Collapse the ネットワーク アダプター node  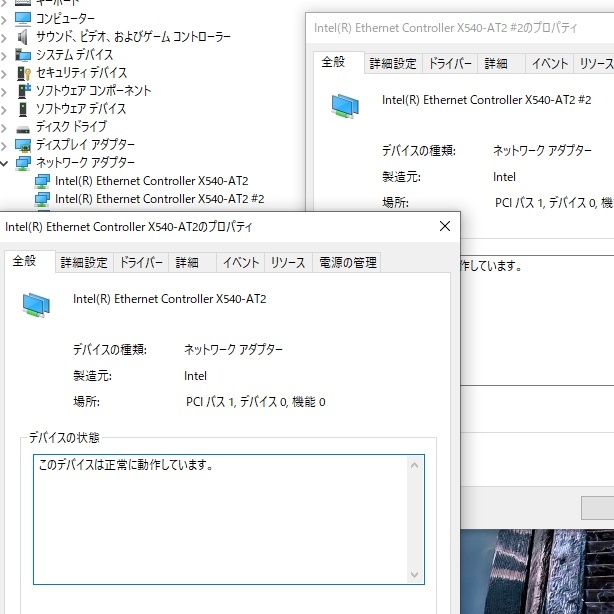click(x=4, y=163)
